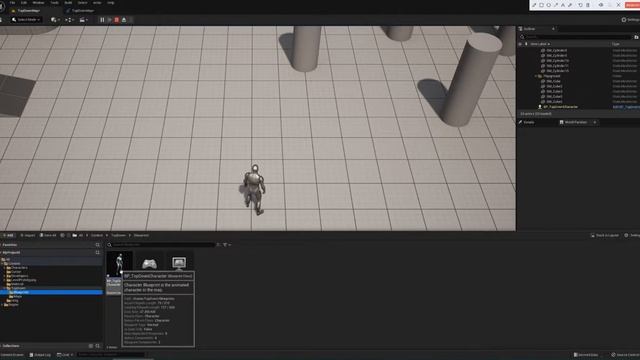The image size is (640, 360).
Task: Close the World Partition tab
Action: point(595,122)
